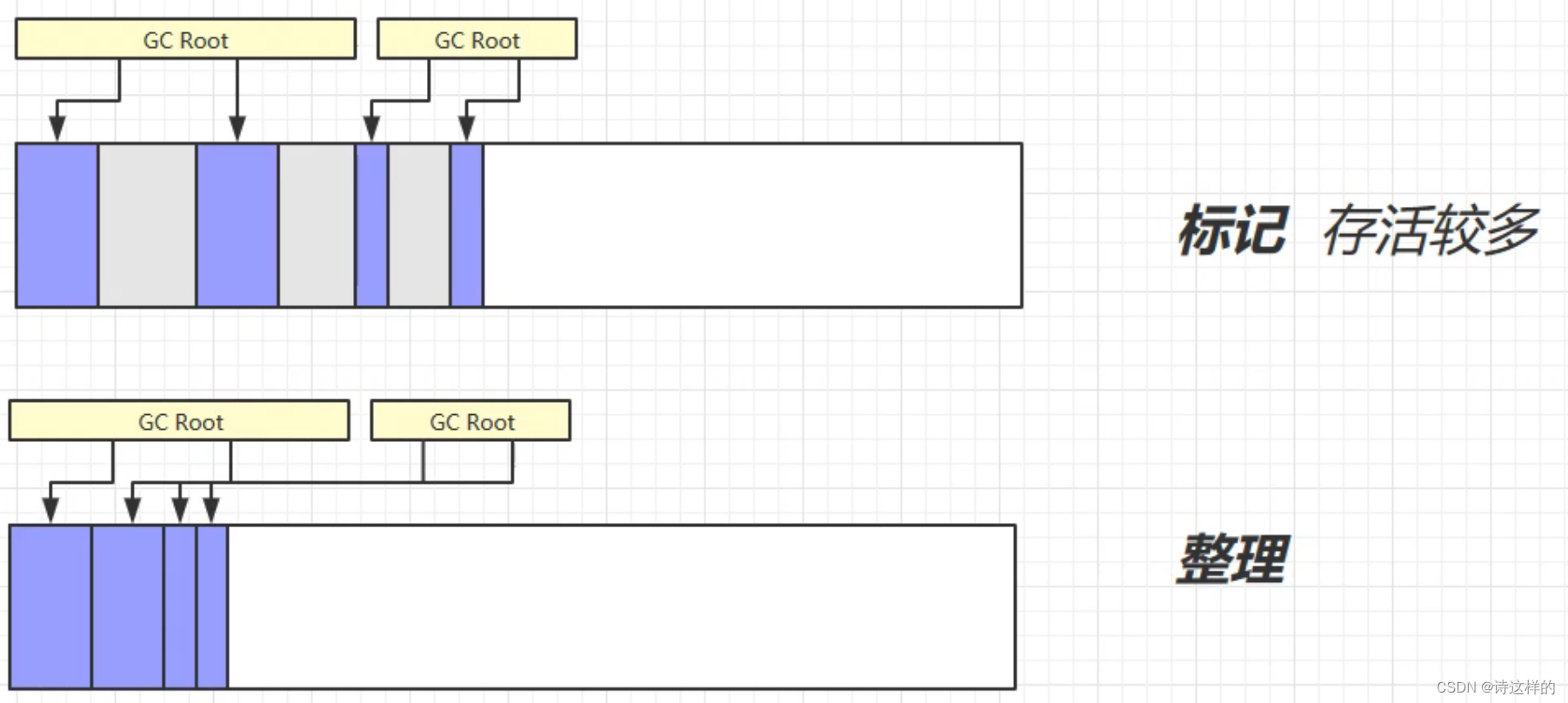Screen dimensions: 1568x703
Task: Click the last narrow blue block in the upper memory bar
Action: click(x=467, y=225)
